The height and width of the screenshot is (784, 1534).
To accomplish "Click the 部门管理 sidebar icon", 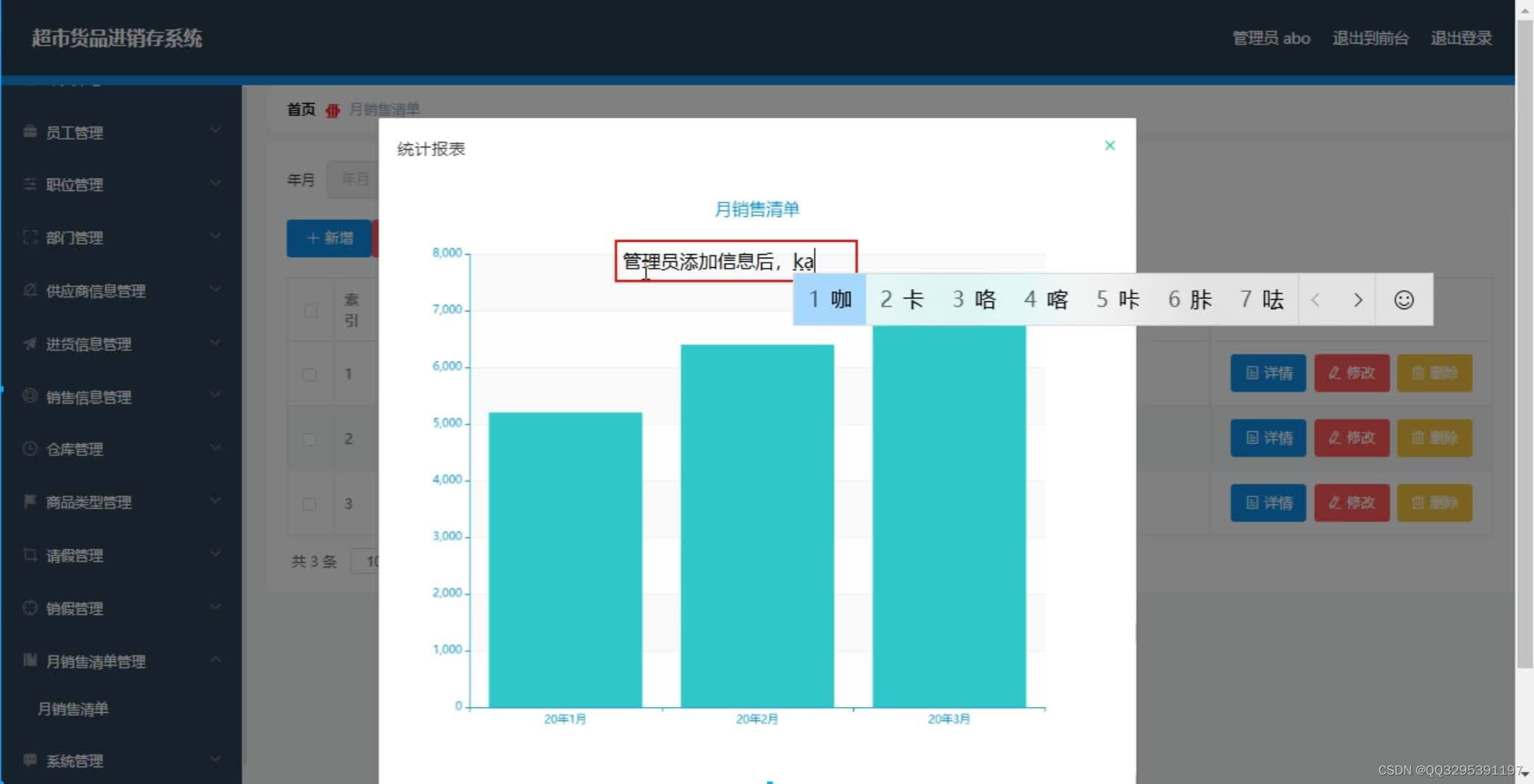I will (x=30, y=237).
